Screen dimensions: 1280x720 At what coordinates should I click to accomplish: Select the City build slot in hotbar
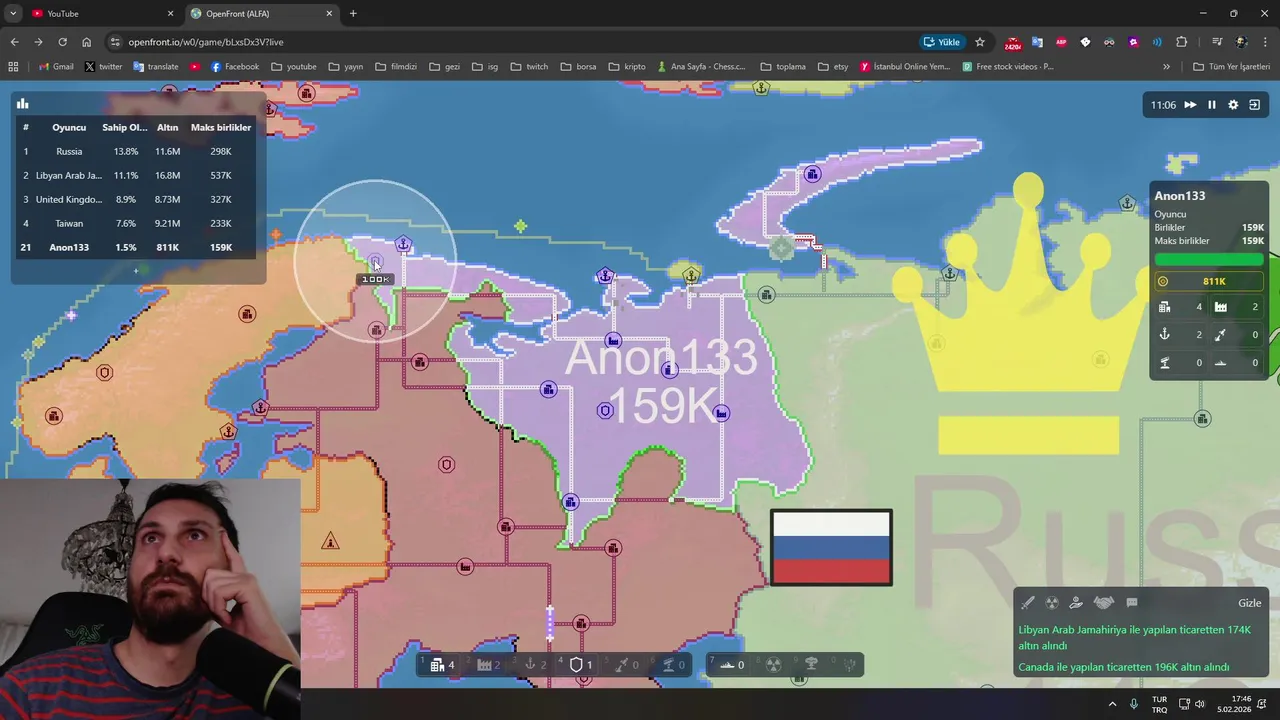click(442, 665)
